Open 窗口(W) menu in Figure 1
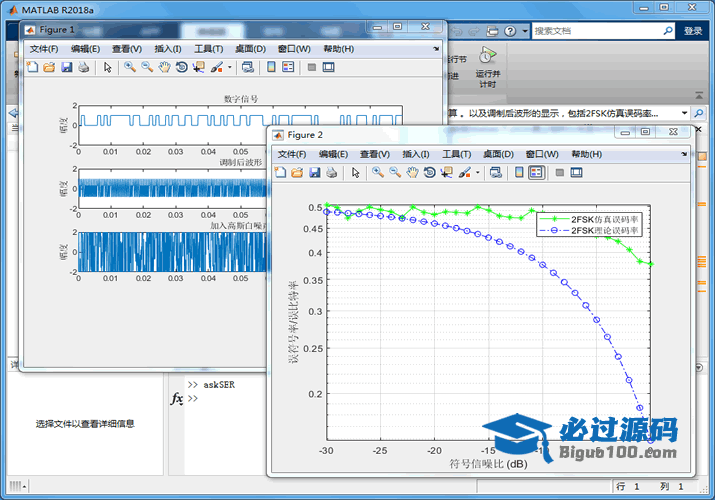 click(294, 49)
